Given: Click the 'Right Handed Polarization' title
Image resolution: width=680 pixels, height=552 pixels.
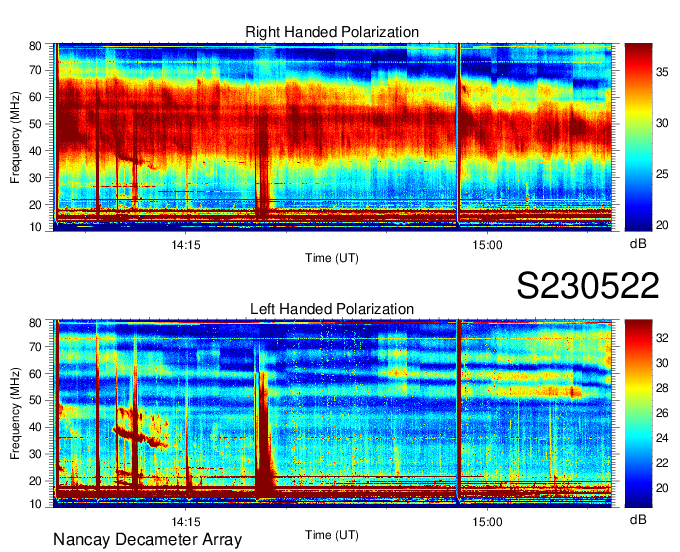Looking at the screenshot, I should (332, 32).
